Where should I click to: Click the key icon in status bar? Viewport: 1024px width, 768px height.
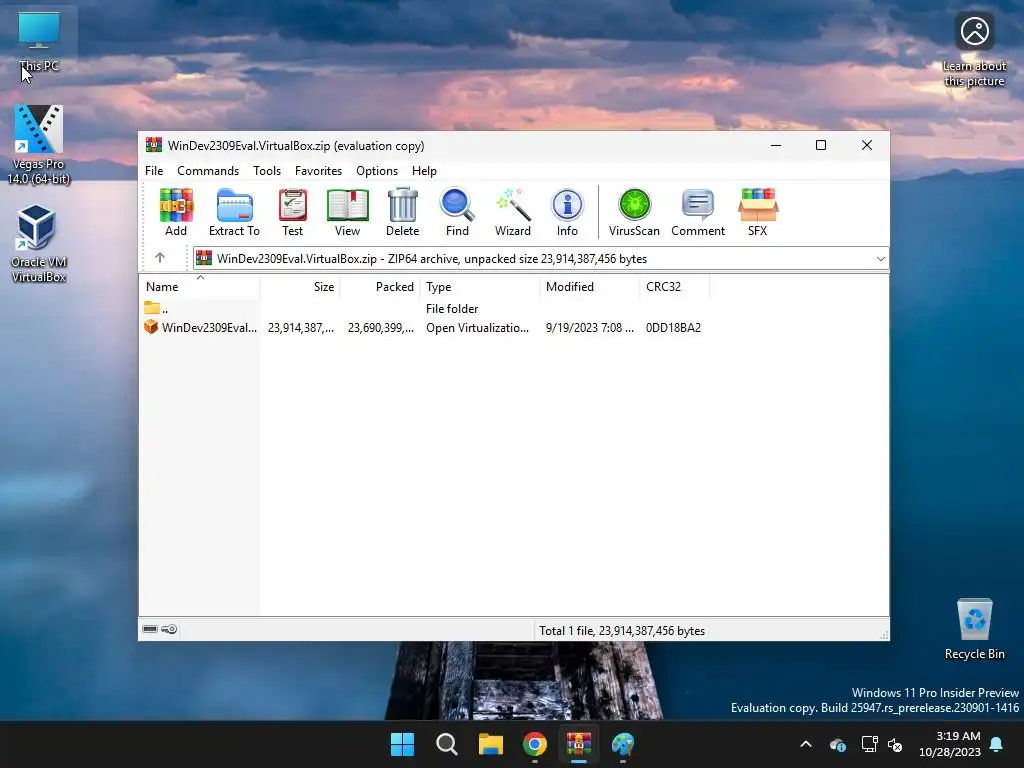tap(169, 629)
